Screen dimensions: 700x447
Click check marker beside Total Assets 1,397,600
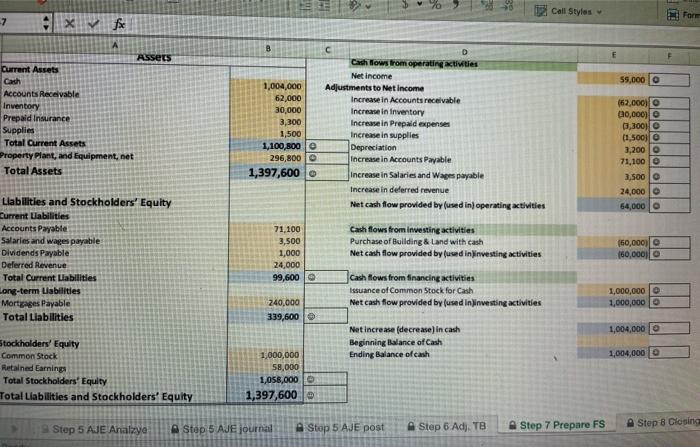pos(312,174)
